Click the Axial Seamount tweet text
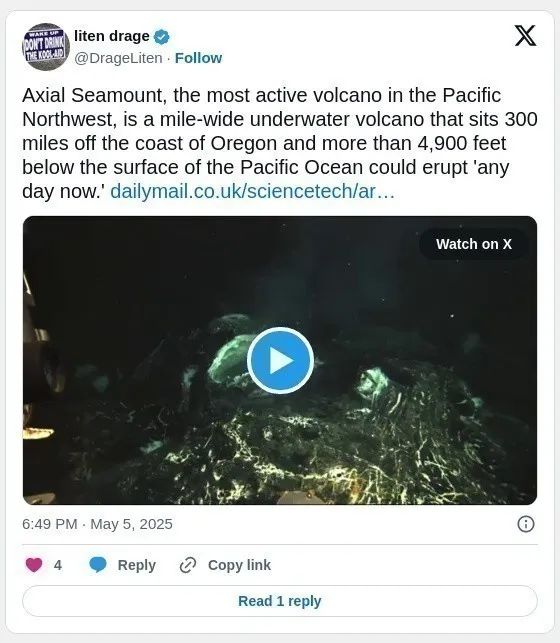 point(280,143)
